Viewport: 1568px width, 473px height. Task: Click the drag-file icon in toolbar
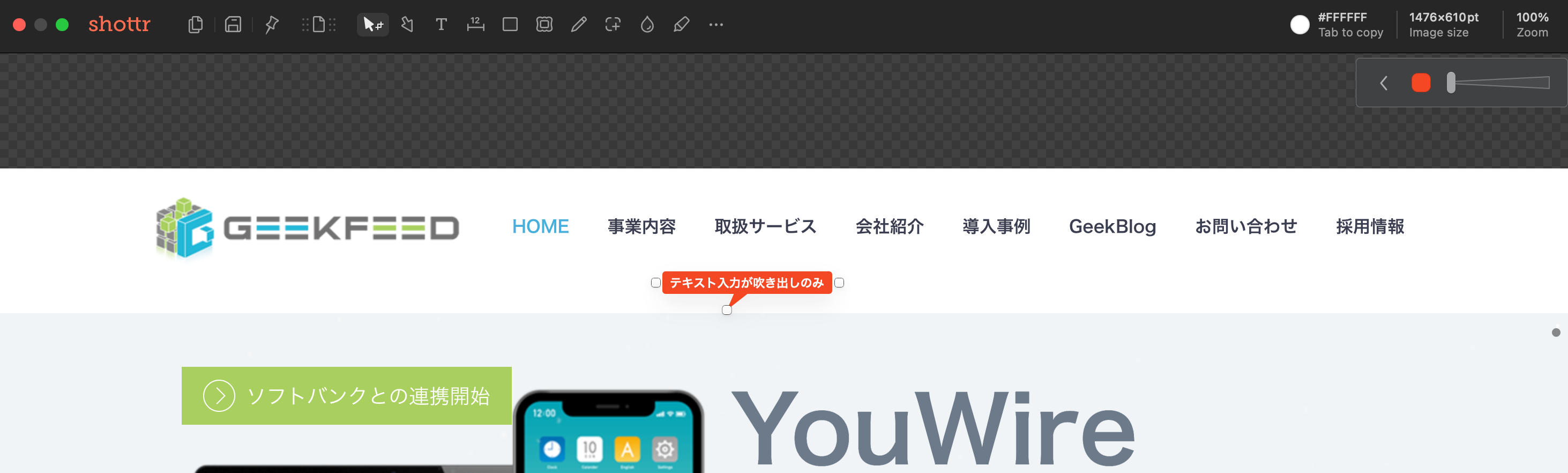[x=319, y=24]
